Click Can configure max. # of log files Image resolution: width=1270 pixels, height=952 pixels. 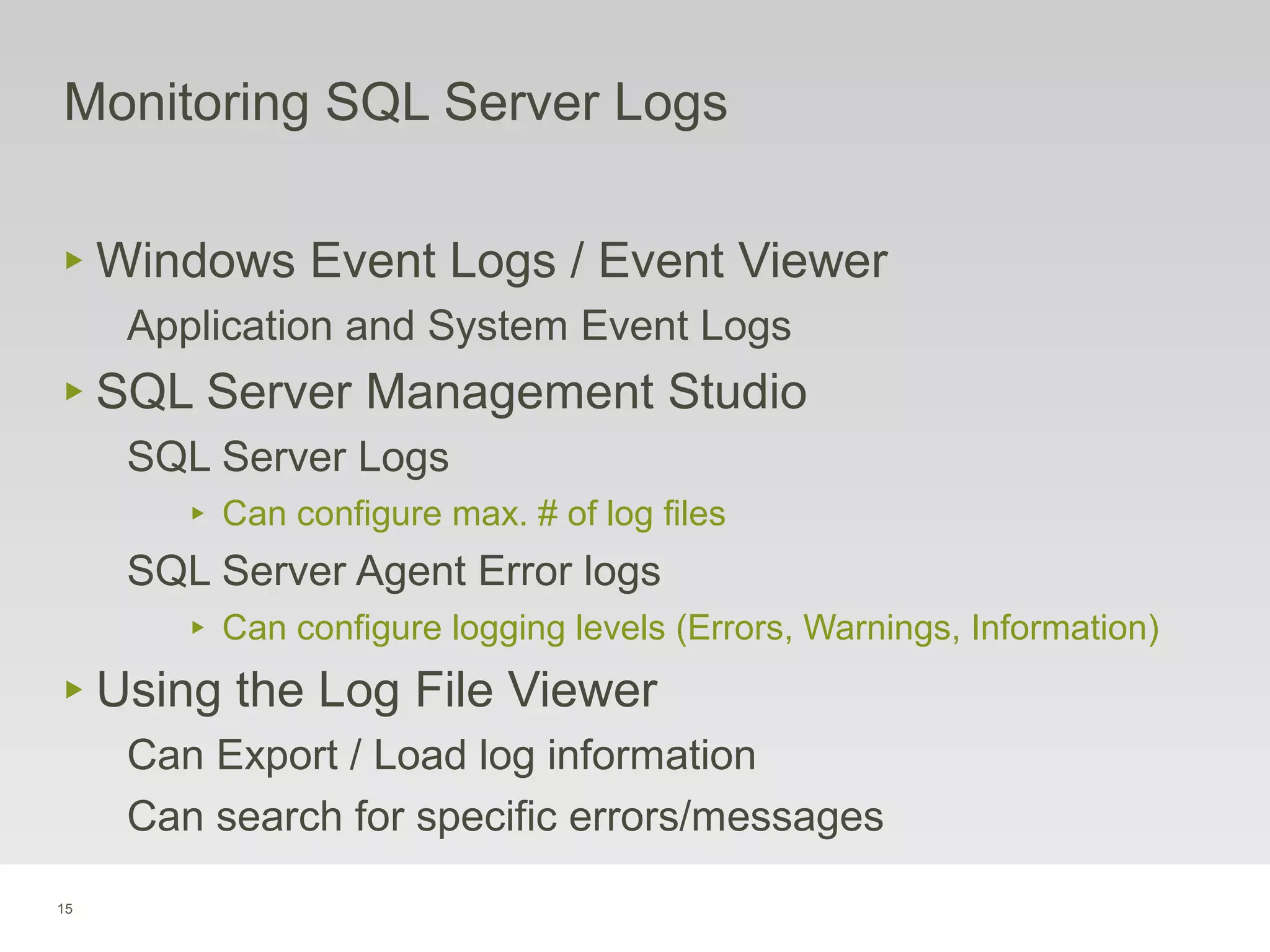click(x=474, y=514)
